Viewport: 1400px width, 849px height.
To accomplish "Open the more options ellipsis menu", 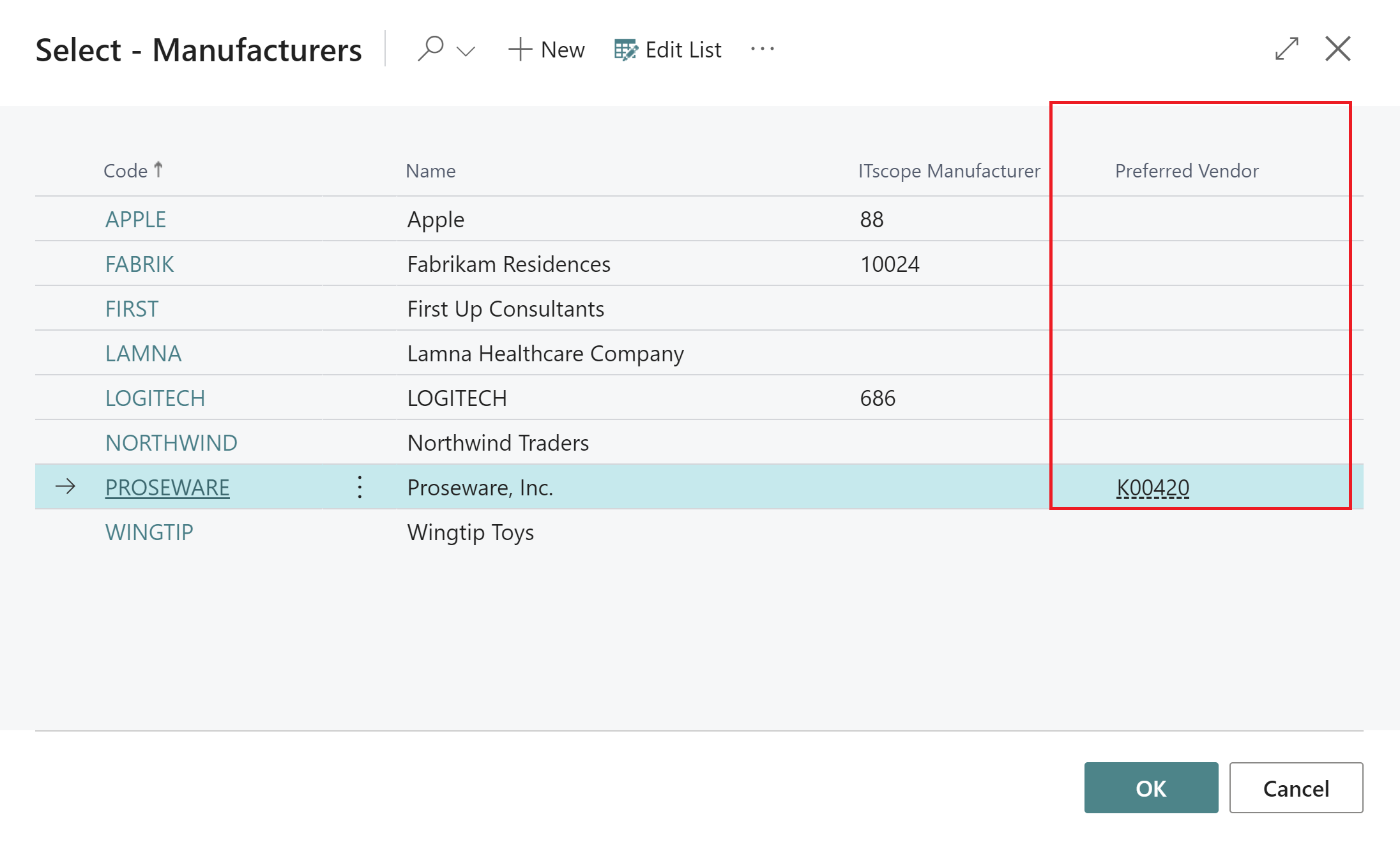I will pyautogui.click(x=763, y=49).
